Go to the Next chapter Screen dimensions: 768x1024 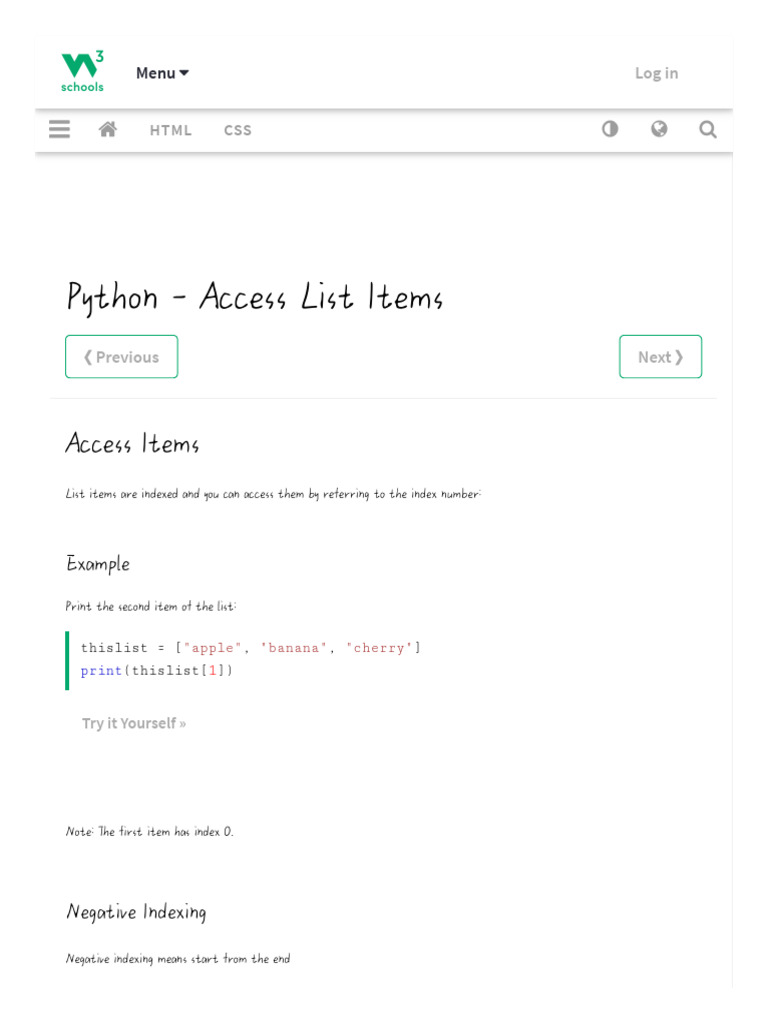pyautogui.click(x=660, y=357)
